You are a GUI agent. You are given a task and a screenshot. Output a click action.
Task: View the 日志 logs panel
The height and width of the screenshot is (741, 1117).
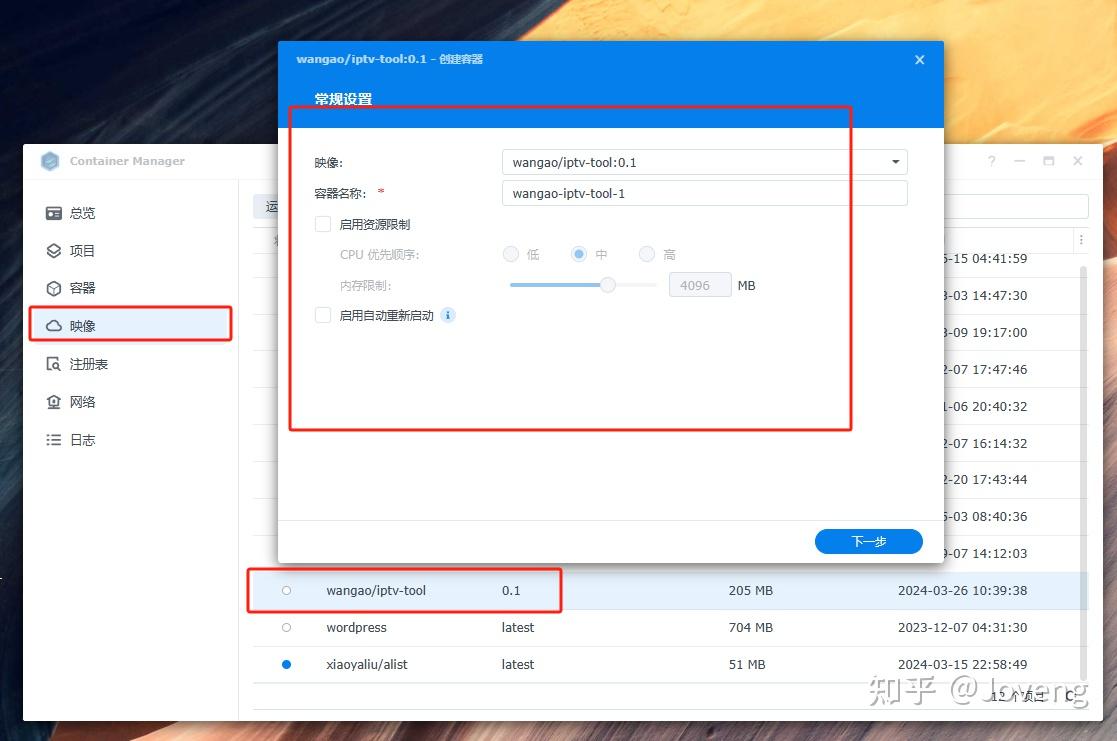pyautogui.click(x=80, y=439)
